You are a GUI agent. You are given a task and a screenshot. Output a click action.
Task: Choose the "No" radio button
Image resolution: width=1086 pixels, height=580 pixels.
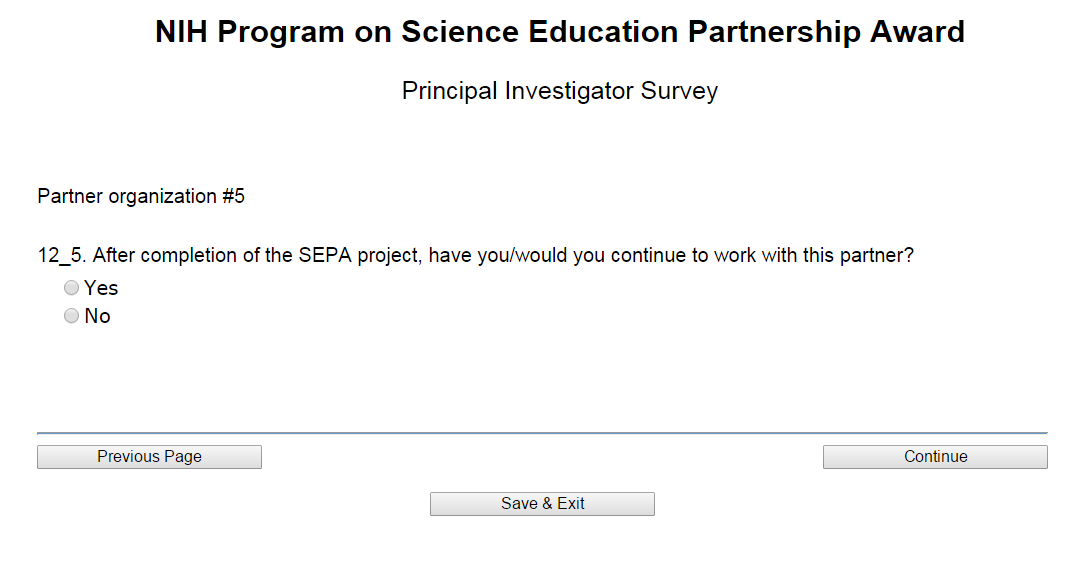[x=71, y=316]
